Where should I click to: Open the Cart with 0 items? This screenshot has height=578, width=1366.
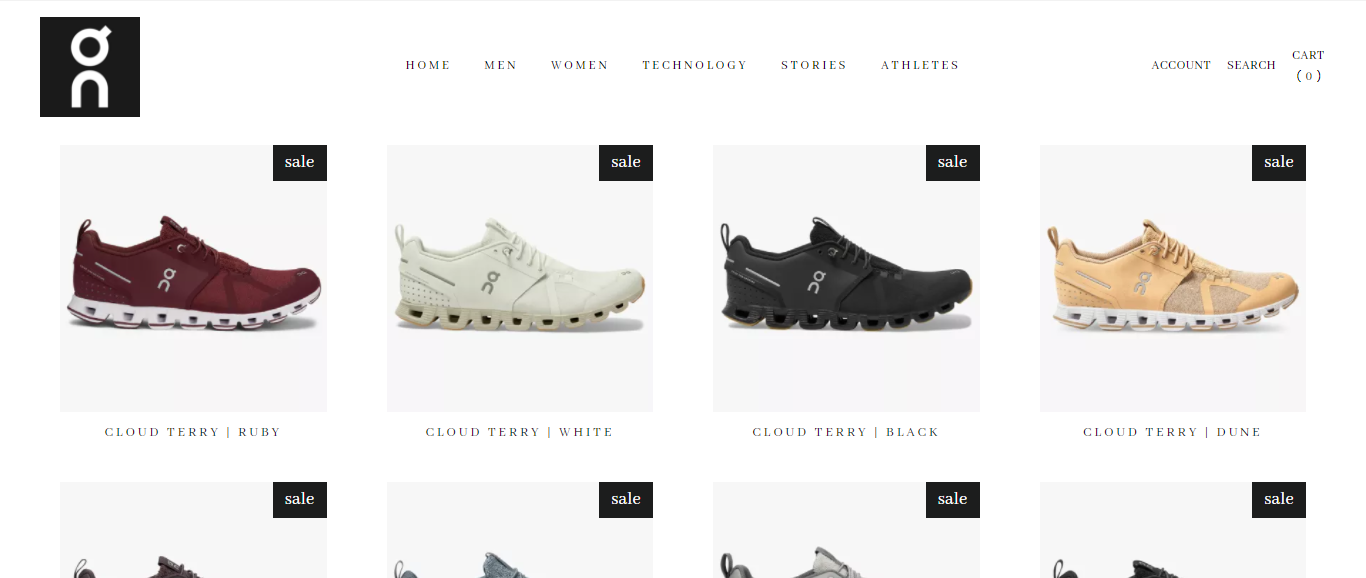[1308, 66]
